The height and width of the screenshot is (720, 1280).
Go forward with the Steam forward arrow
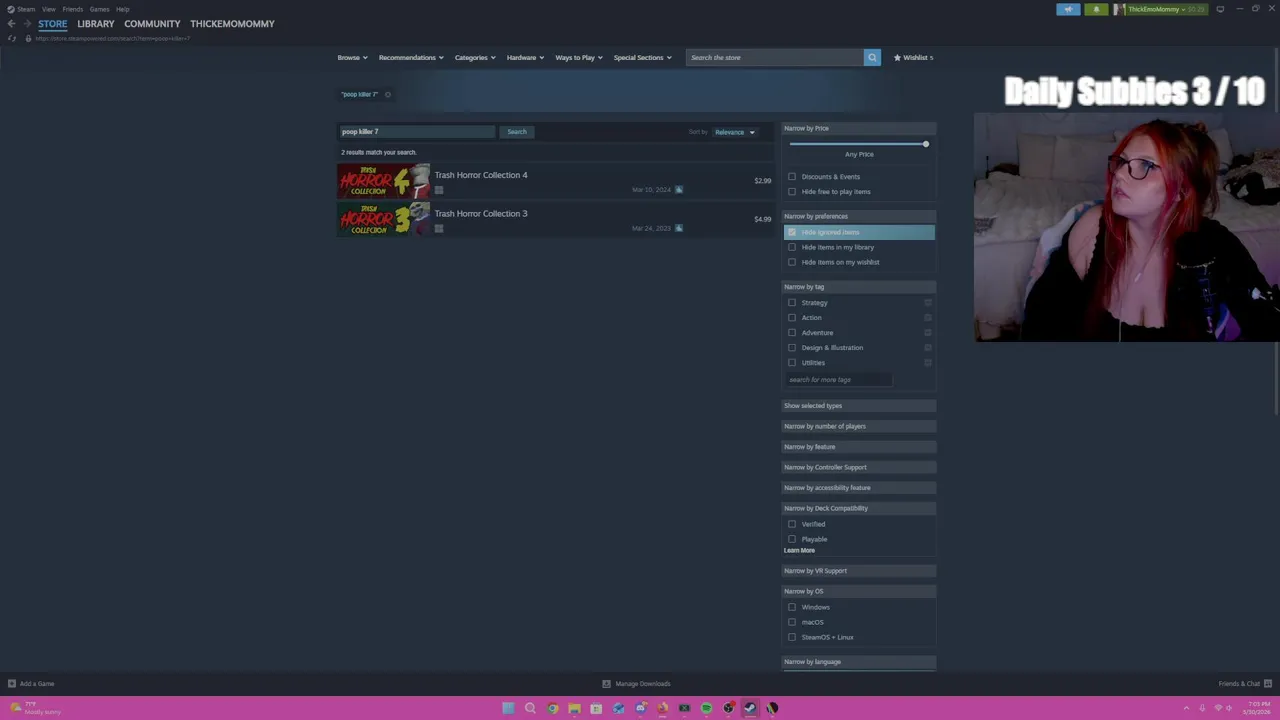tap(27, 24)
